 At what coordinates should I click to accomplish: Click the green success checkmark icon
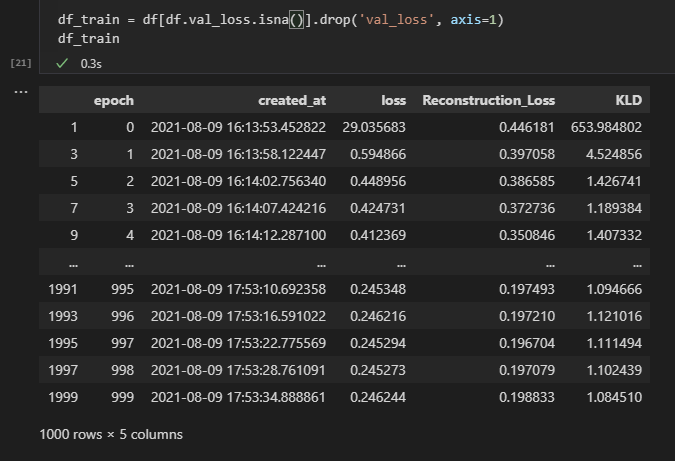click(x=62, y=64)
